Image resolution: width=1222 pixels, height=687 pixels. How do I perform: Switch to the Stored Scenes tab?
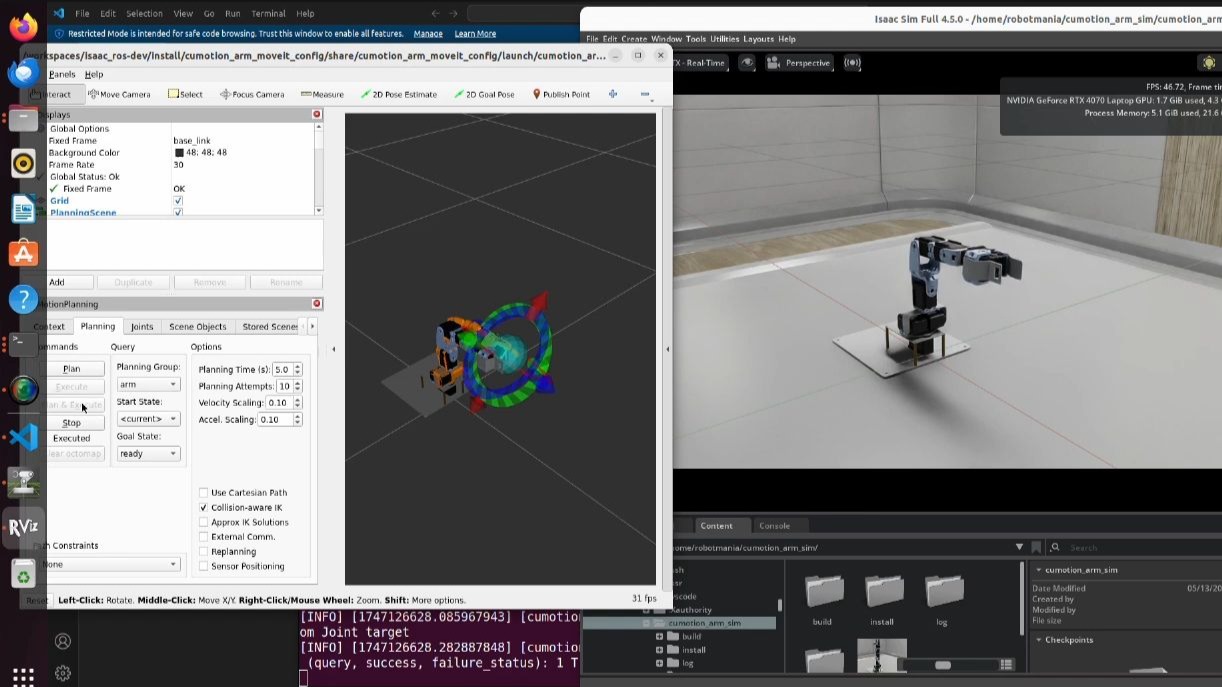coord(270,327)
